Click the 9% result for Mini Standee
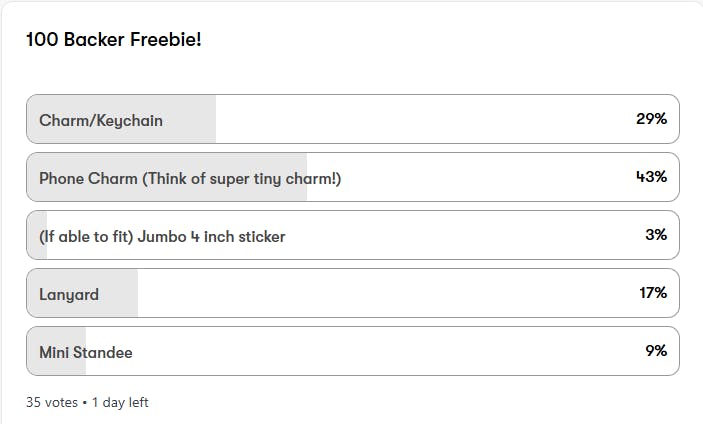Viewport: 703px width, 424px height. 656,351
